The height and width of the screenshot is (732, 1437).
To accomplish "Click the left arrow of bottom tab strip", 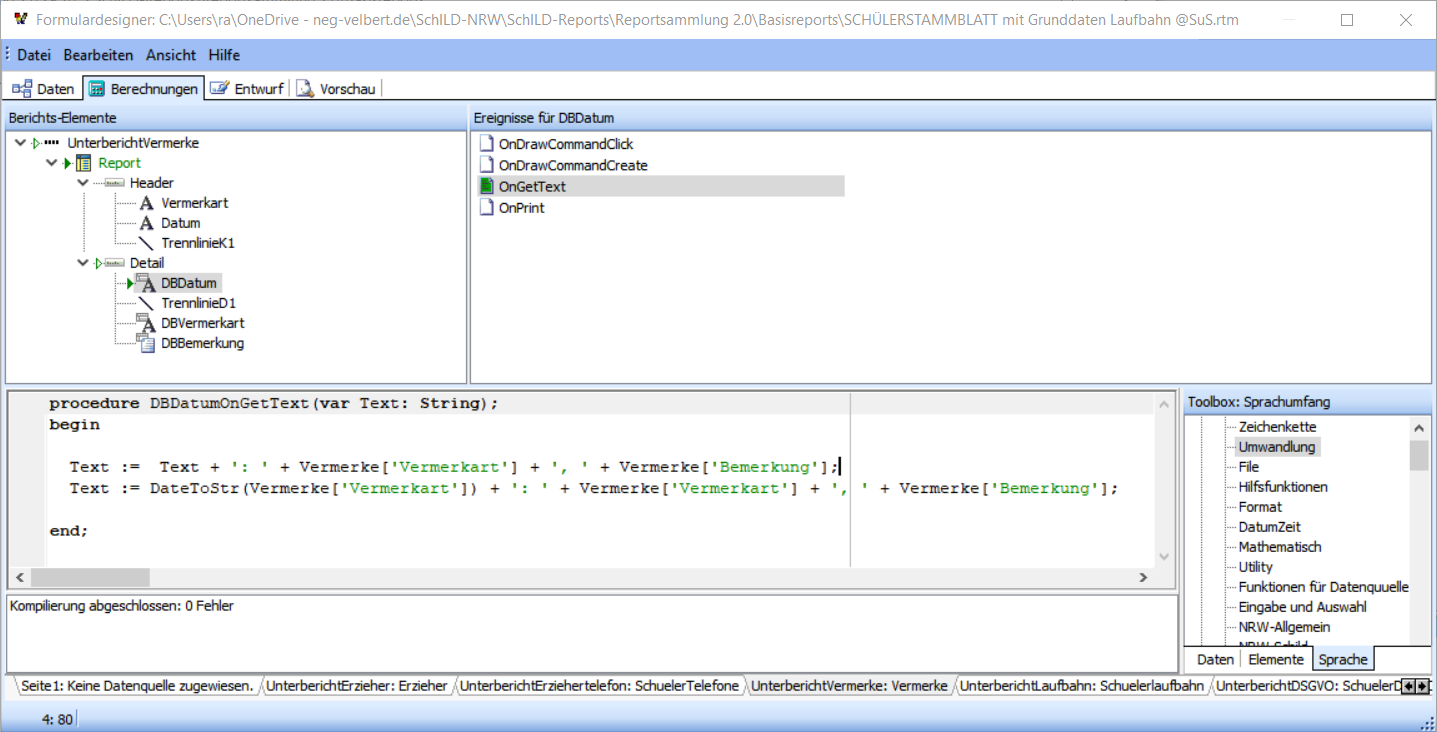I will coord(1409,687).
